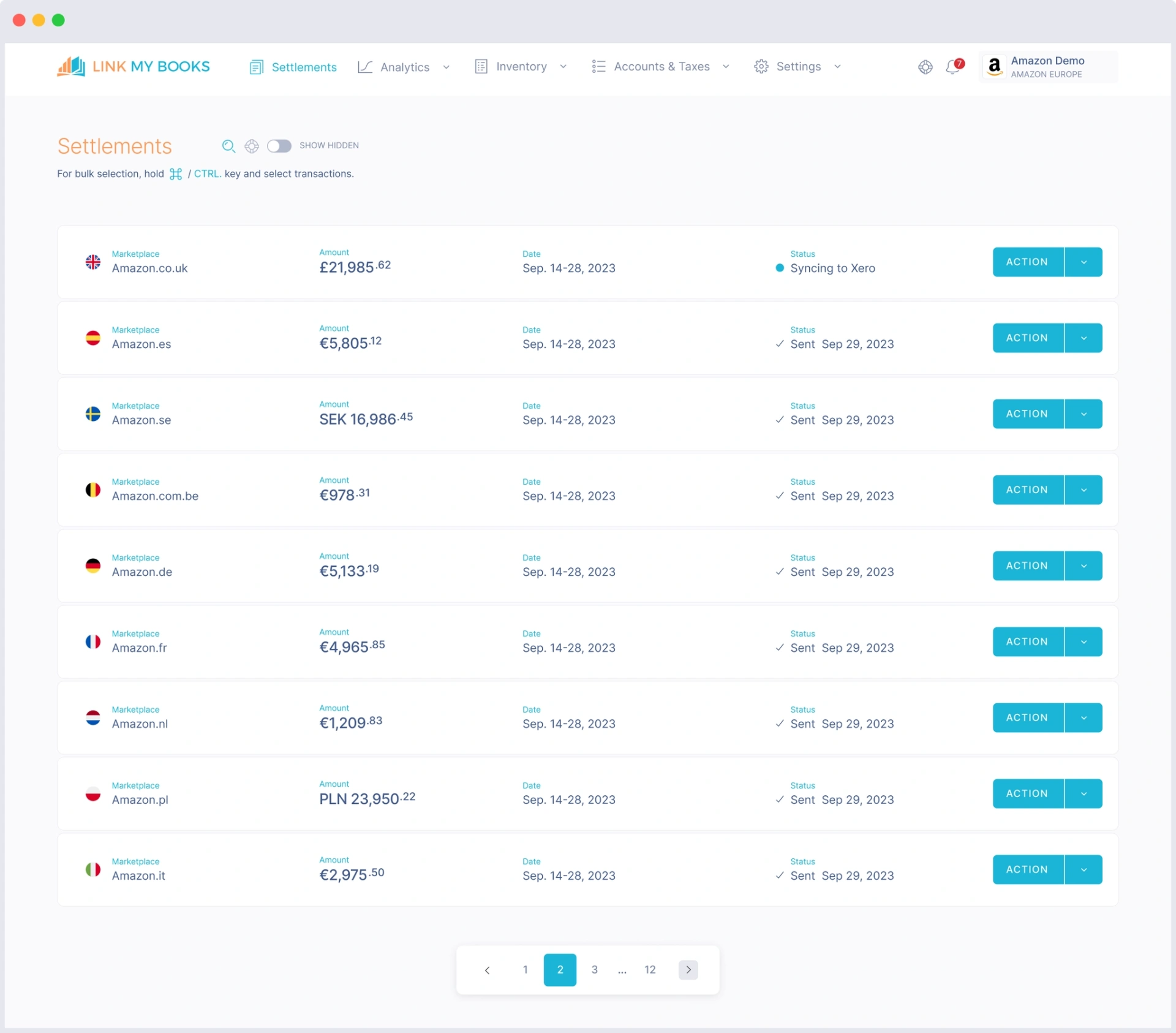
Task: Expand Action dropdown for Amazon.co.uk
Action: 1084,262
